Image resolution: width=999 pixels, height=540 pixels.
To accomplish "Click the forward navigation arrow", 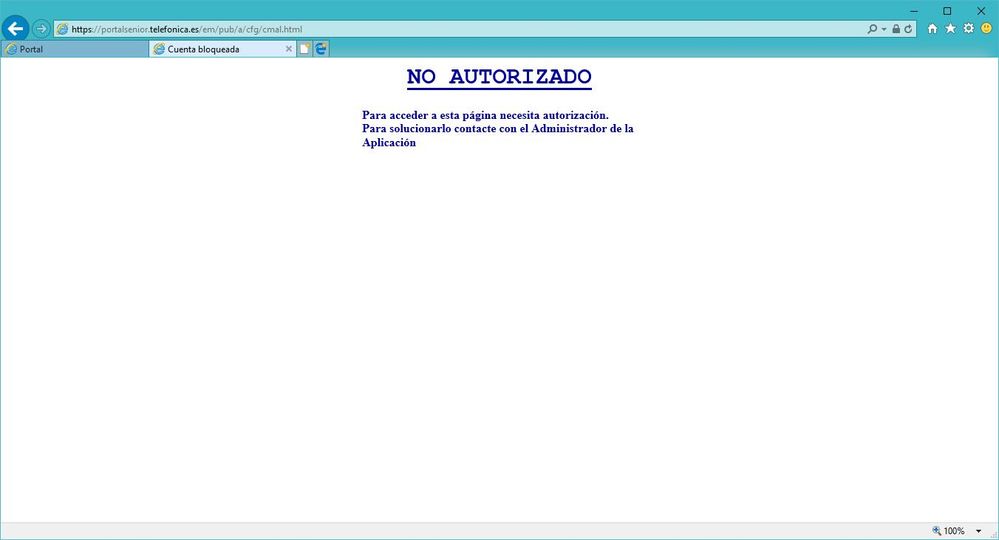I will [41, 29].
